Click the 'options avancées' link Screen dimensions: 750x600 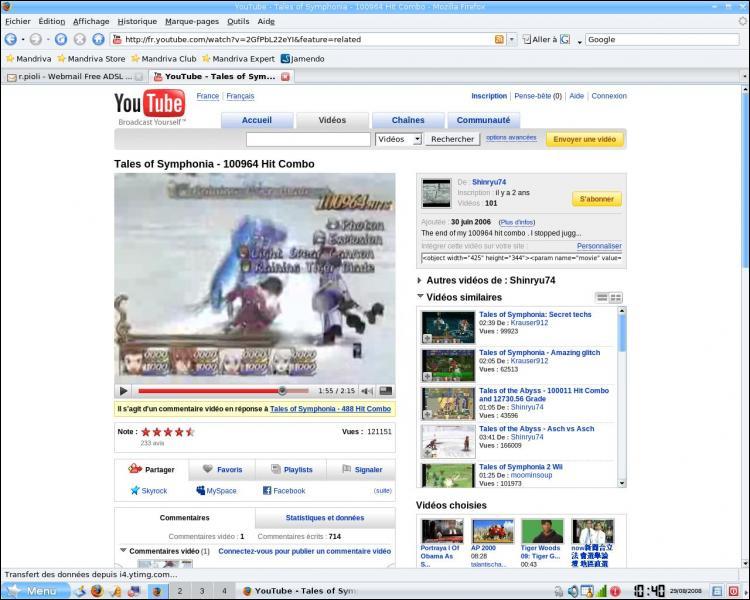pyautogui.click(x=511, y=137)
